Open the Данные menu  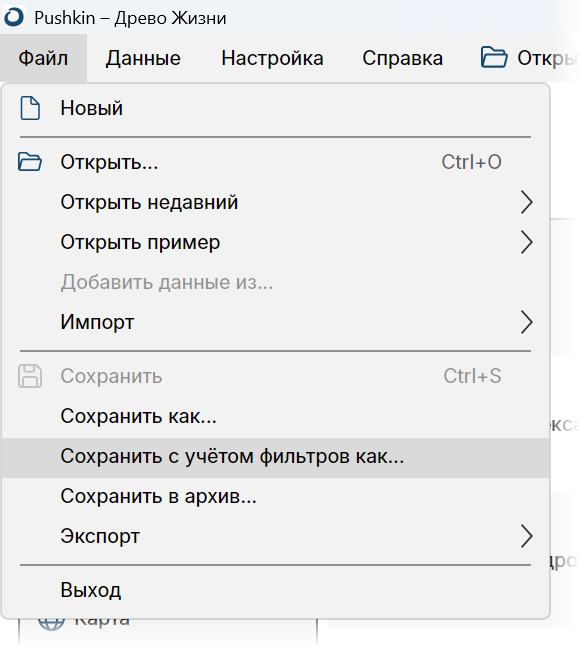tap(143, 58)
